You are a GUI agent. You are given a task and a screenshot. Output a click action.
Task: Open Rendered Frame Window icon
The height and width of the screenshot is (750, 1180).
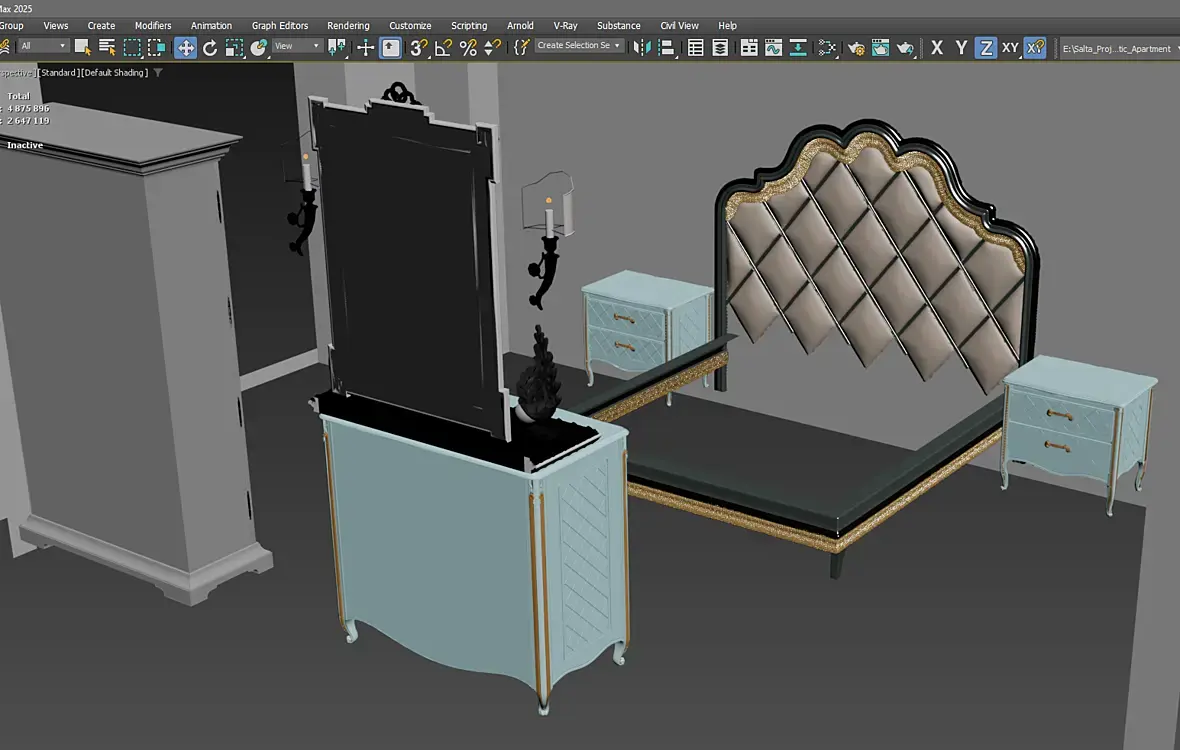tap(880, 47)
